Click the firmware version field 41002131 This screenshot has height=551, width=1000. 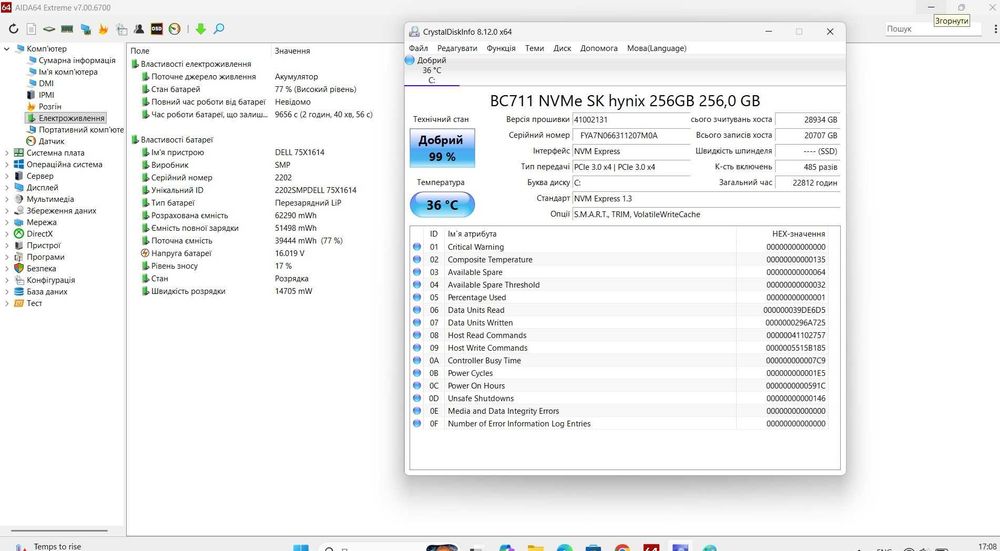click(x=631, y=119)
